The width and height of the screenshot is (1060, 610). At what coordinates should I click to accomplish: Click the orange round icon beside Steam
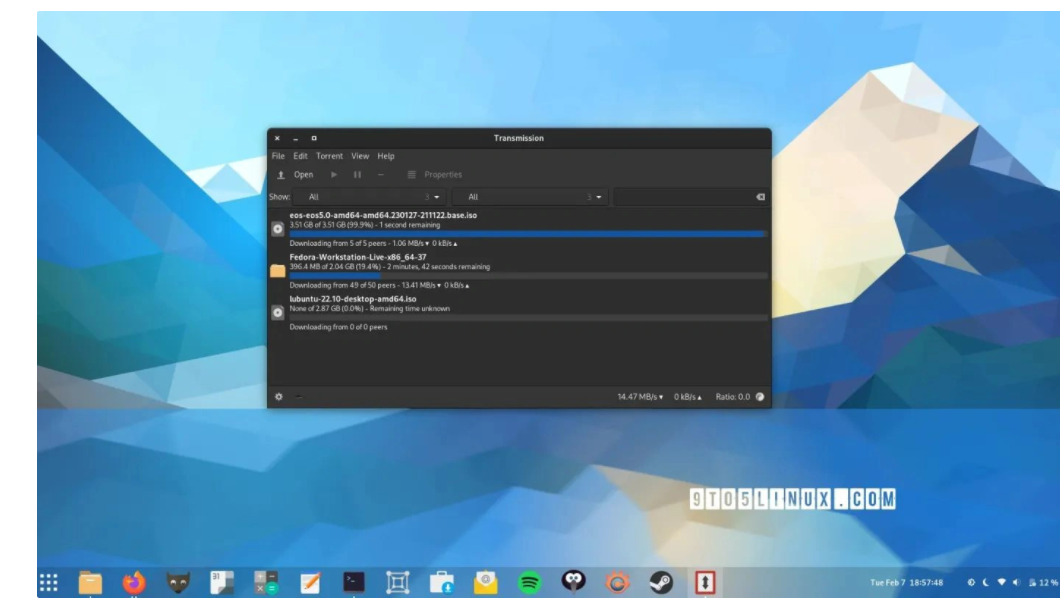pos(617,582)
